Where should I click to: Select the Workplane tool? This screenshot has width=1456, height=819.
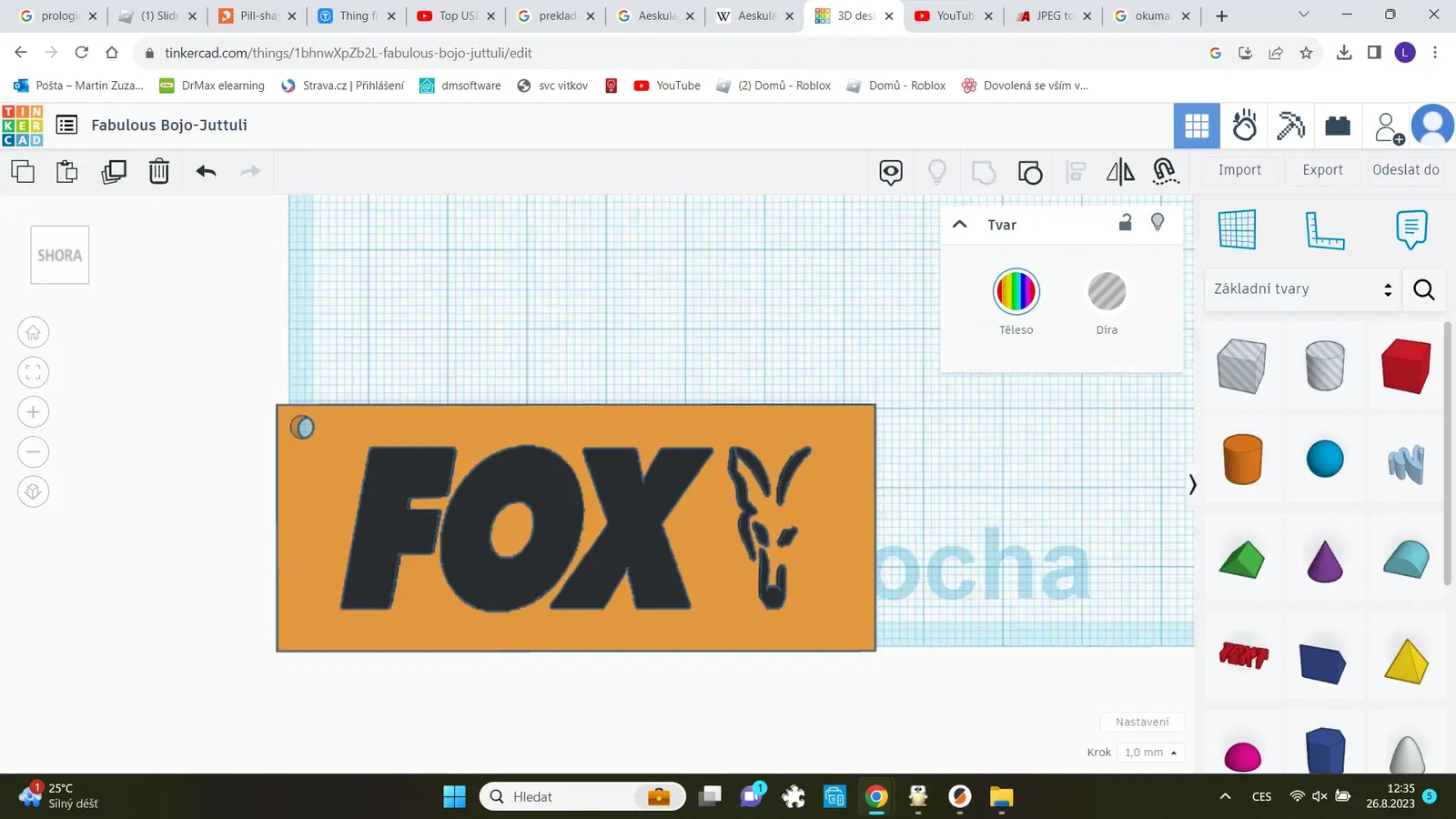pos(1238,229)
